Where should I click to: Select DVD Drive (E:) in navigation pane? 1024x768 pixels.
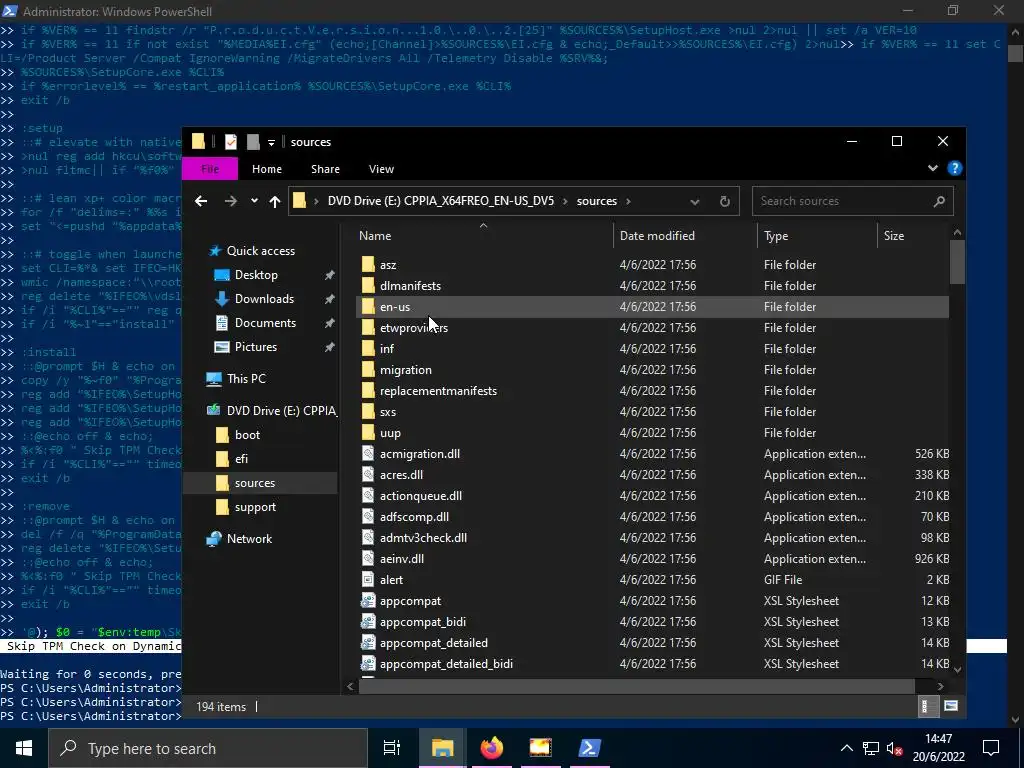(x=281, y=411)
